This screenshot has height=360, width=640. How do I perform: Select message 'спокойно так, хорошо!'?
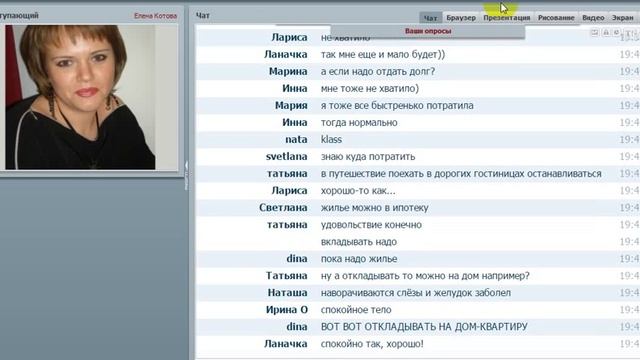pyautogui.click(x=372, y=344)
